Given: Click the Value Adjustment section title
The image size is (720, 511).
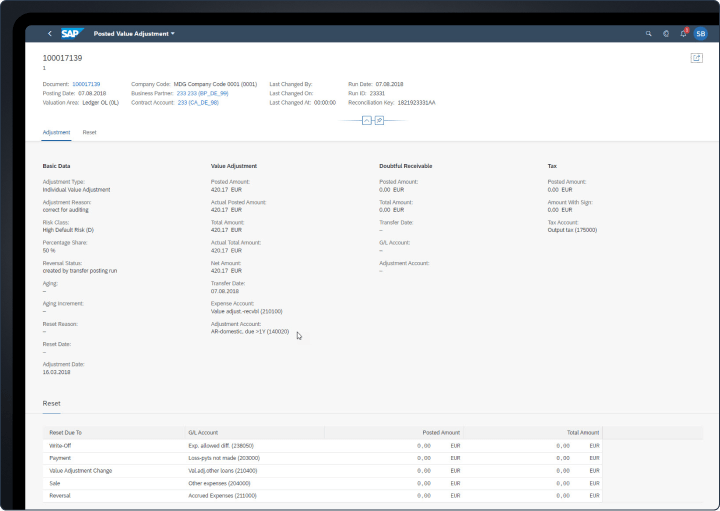Looking at the screenshot, I should click(234, 166).
